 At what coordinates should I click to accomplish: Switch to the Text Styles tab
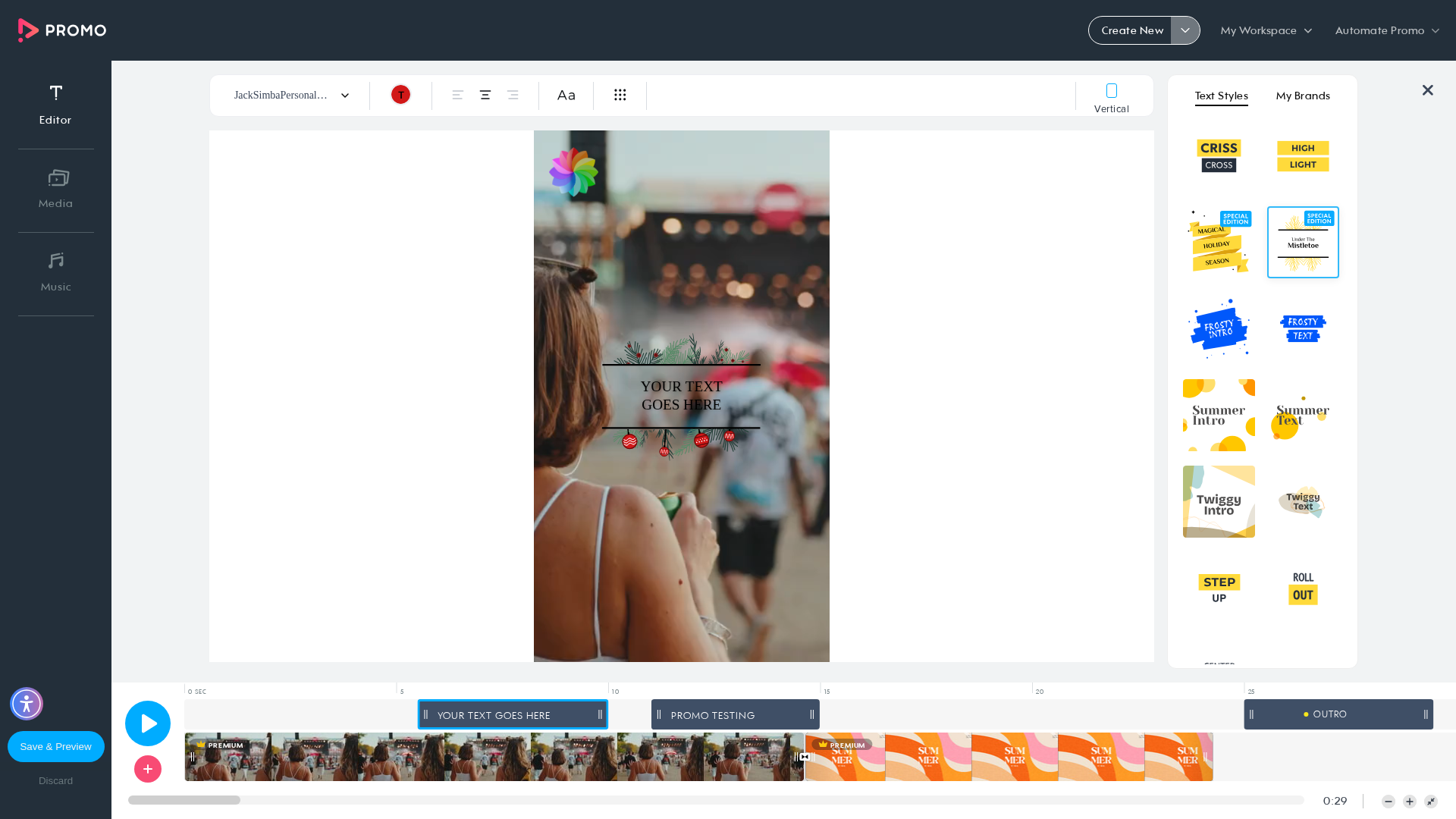[1221, 96]
